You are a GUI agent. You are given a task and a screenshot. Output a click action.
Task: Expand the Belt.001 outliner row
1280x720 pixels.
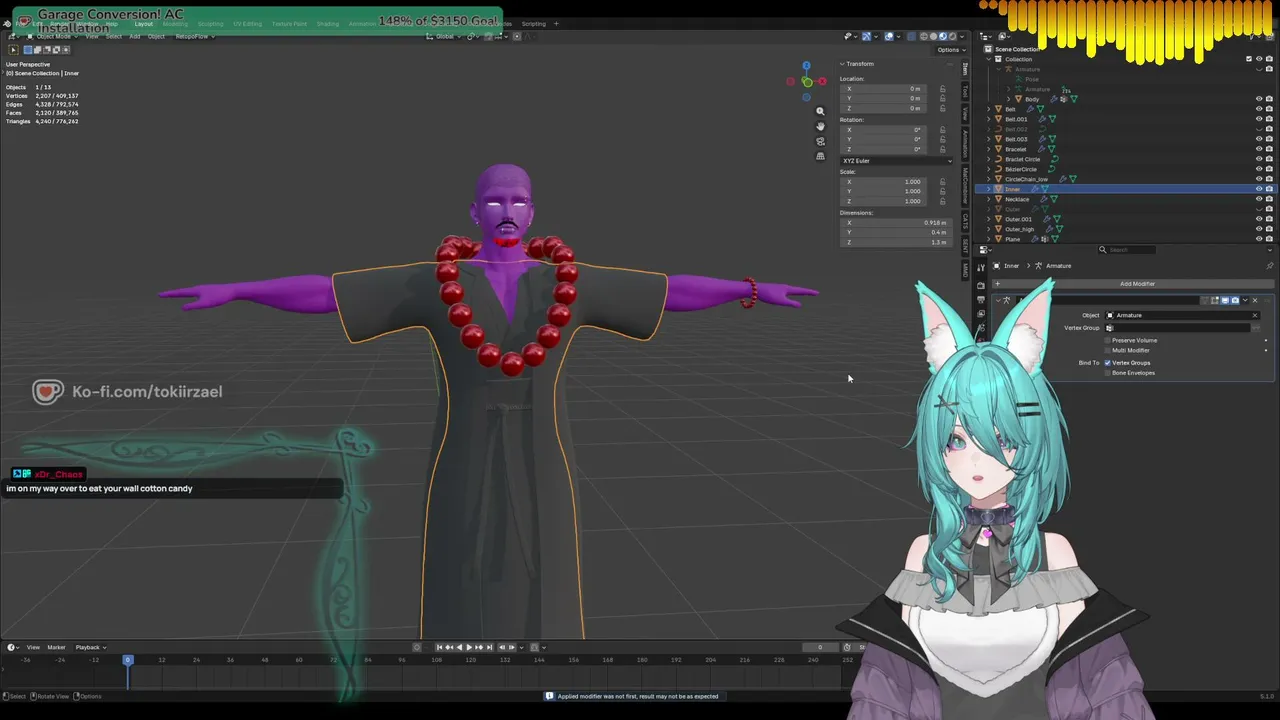pyautogui.click(x=989, y=119)
